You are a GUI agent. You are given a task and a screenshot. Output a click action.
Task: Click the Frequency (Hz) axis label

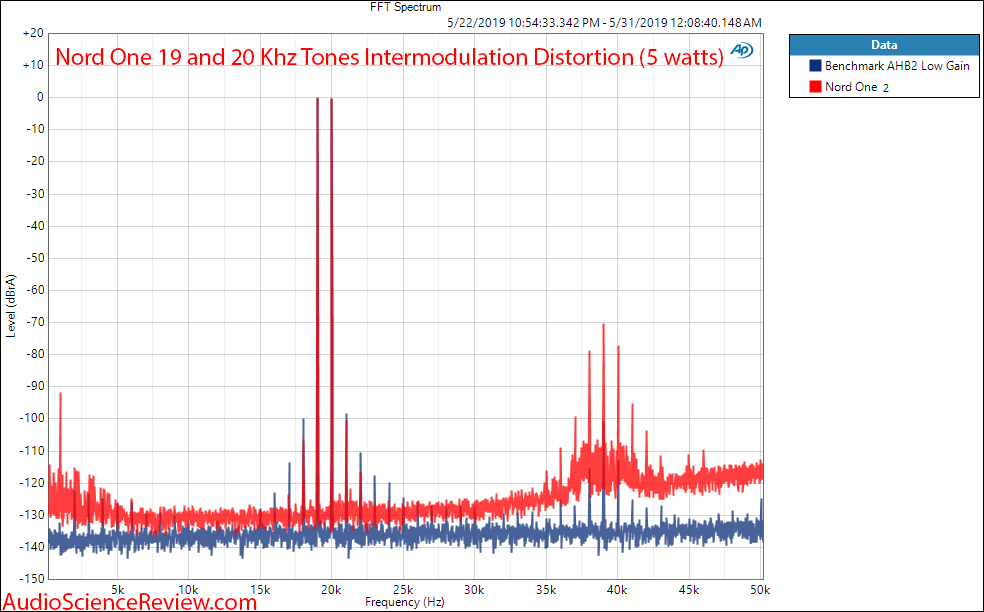pyautogui.click(x=405, y=602)
